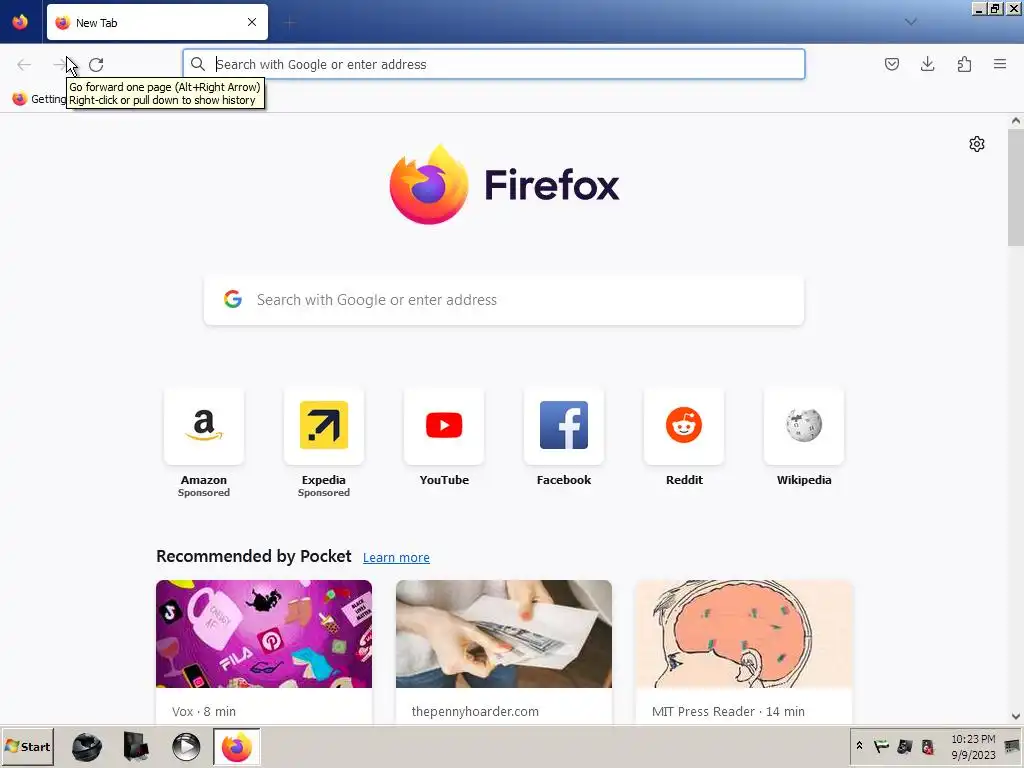This screenshot has width=1024, height=768.
Task: Open the Windows Start menu
Action: click(27, 747)
